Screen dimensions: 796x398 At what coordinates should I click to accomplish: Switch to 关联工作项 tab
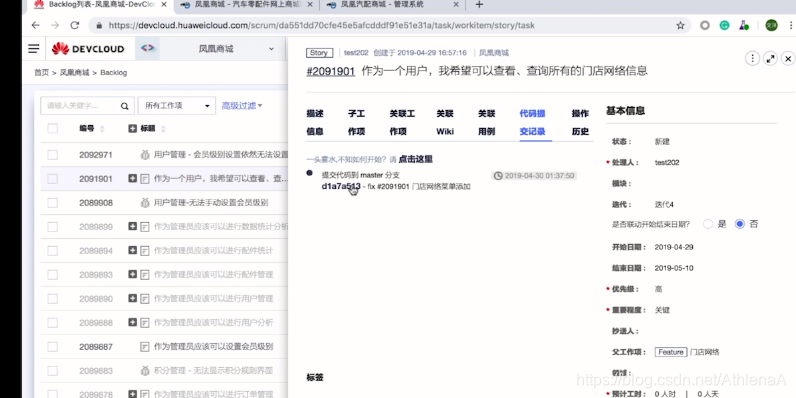tap(402, 122)
